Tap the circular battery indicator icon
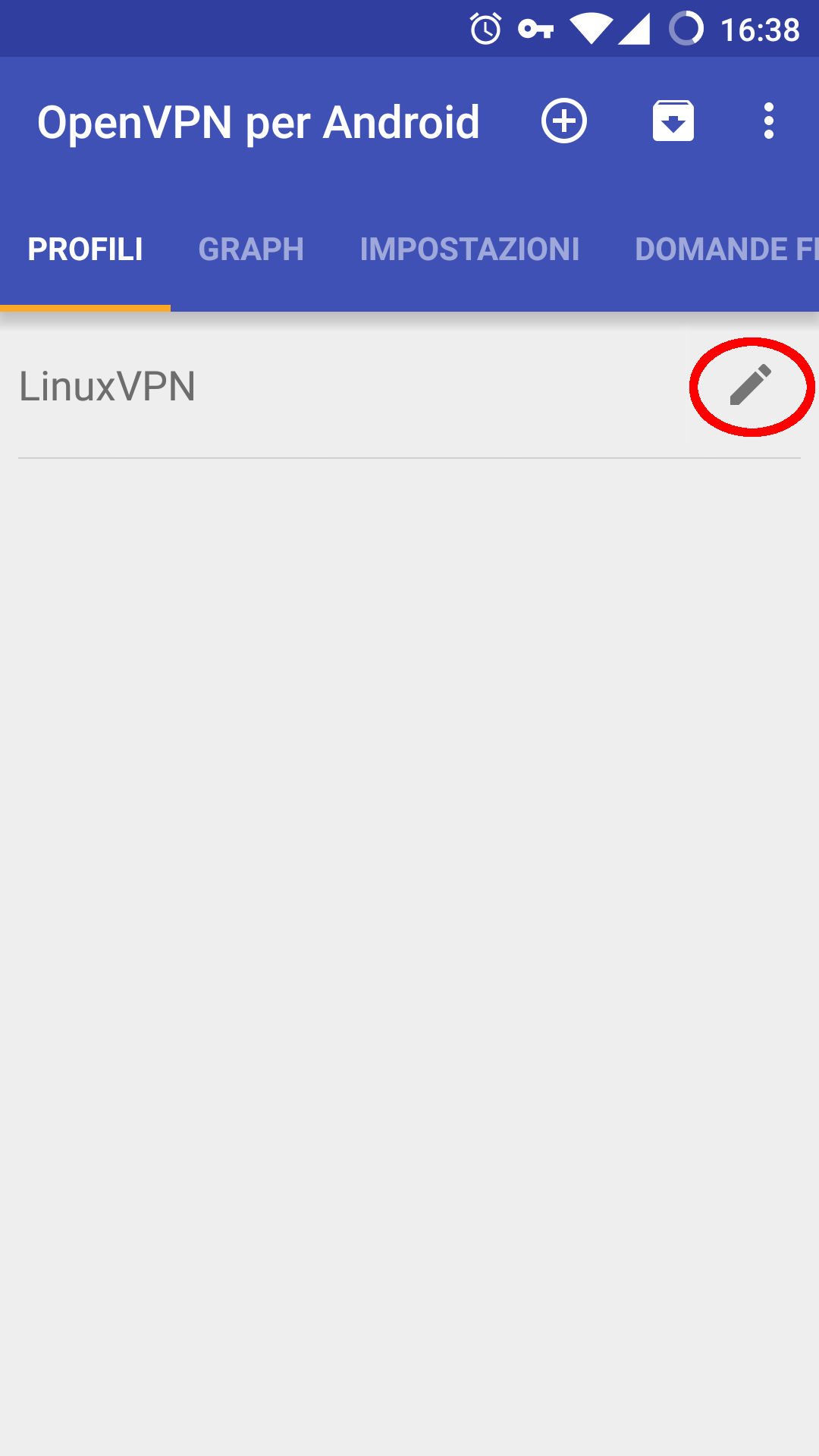 (x=686, y=29)
